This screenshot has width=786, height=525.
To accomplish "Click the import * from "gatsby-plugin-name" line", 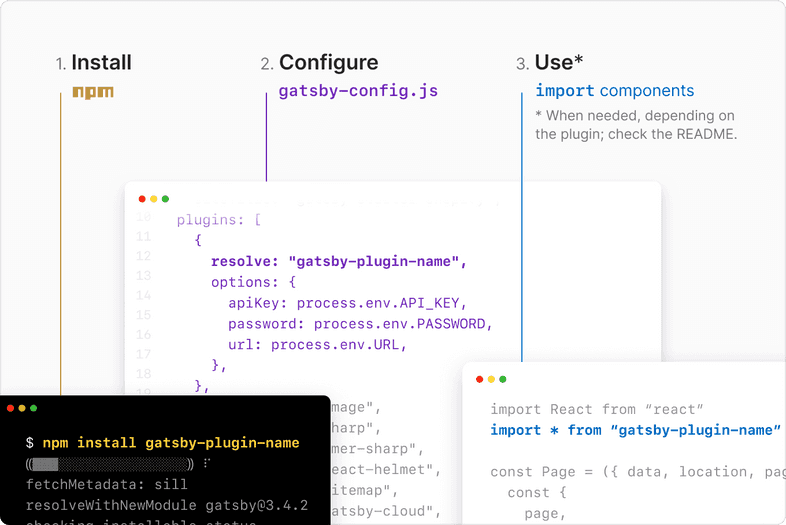I will pyautogui.click(x=634, y=430).
